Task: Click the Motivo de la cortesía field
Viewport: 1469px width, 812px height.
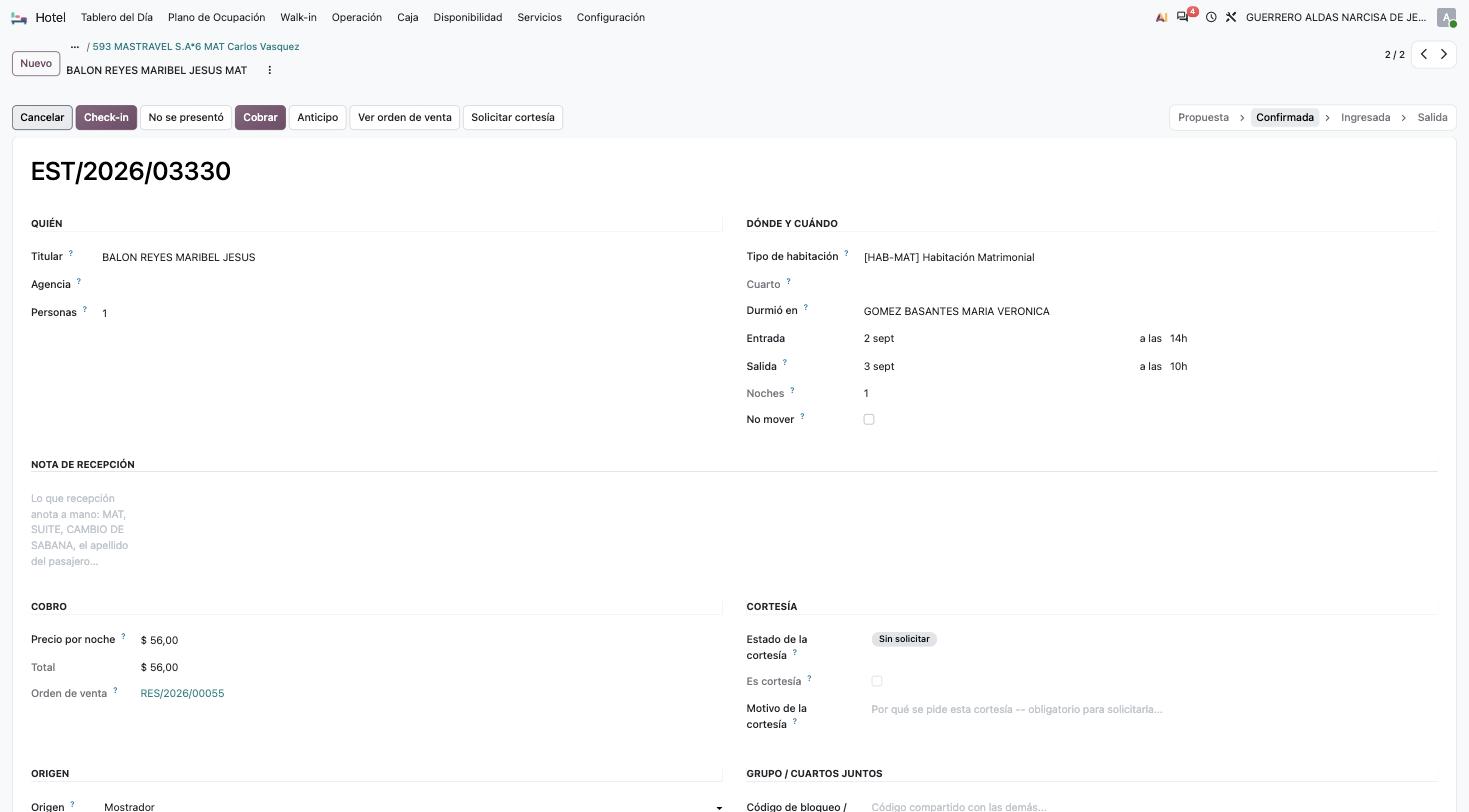Action: click(1154, 710)
